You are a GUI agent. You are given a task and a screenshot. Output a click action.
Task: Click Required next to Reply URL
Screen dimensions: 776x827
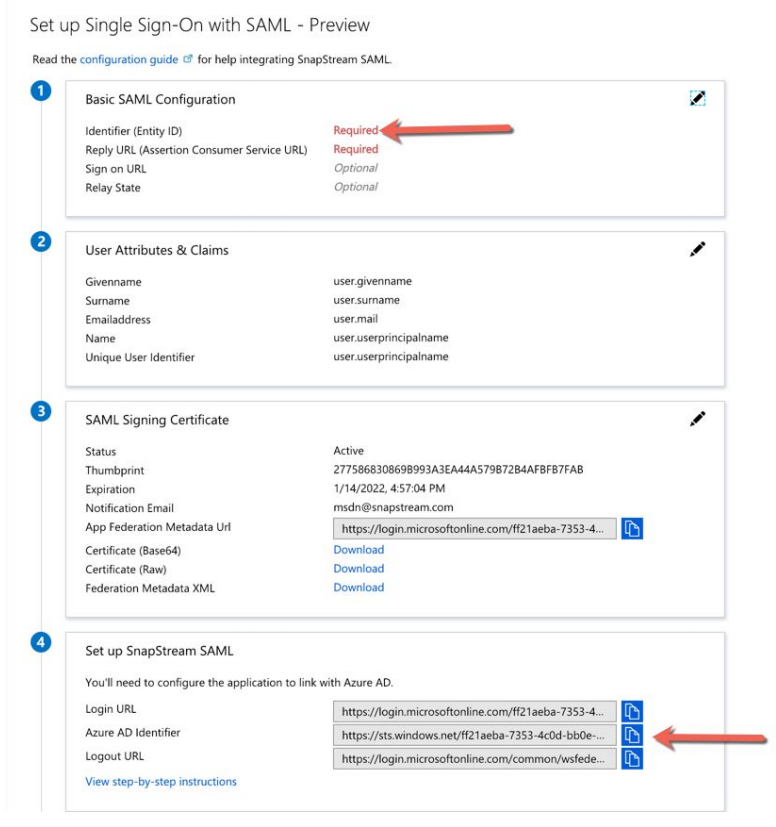click(x=356, y=149)
